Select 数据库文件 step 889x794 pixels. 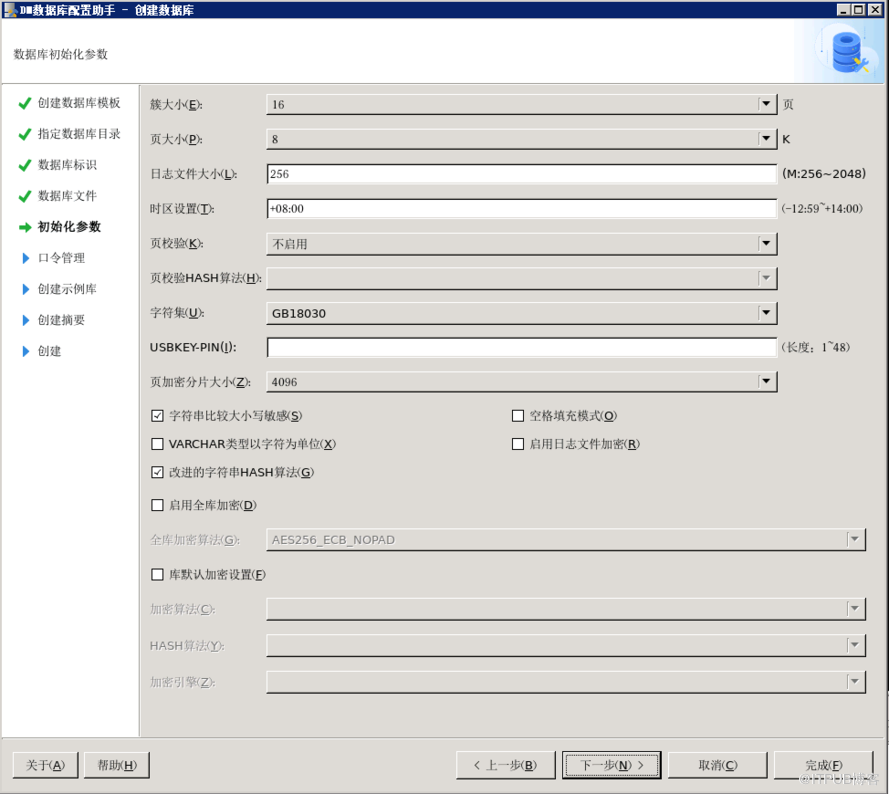pyautogui.click(x=67, y=196)
